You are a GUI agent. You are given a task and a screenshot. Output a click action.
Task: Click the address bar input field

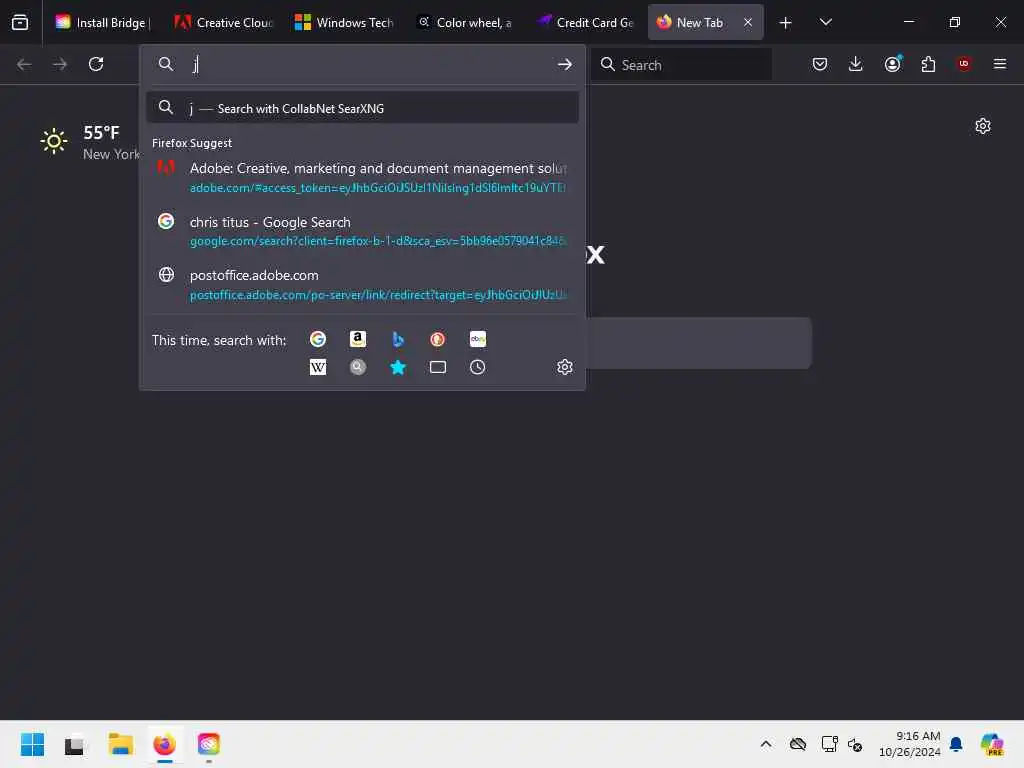click(372, 64)
